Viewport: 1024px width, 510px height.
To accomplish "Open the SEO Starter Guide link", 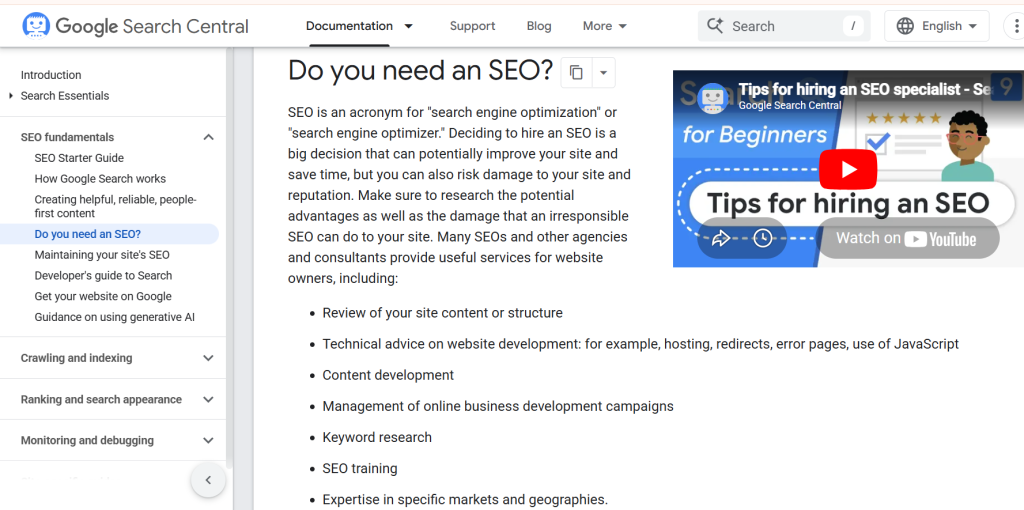I will pos(79,158).
